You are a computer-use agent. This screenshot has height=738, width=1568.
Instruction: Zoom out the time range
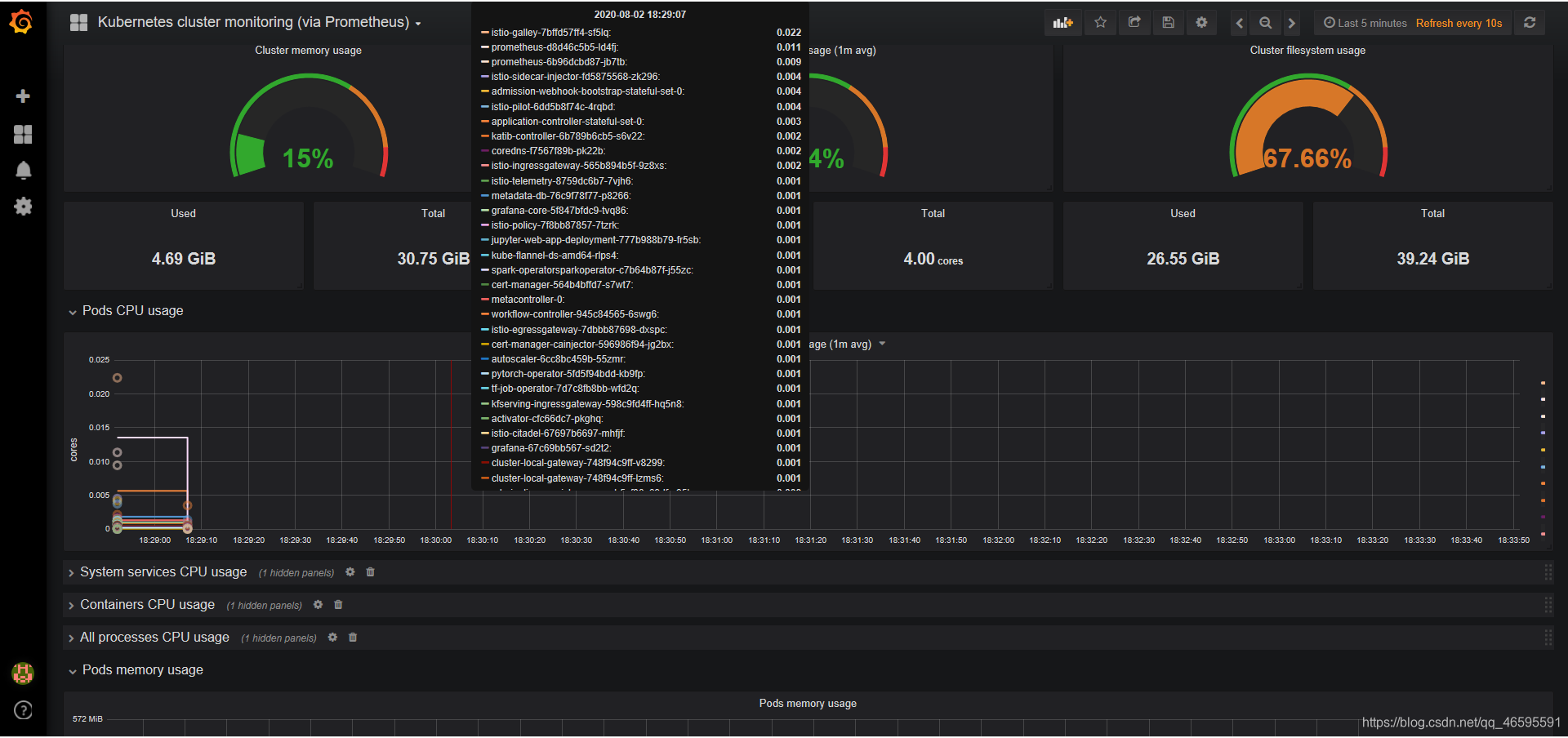[x=1265, y=23]
